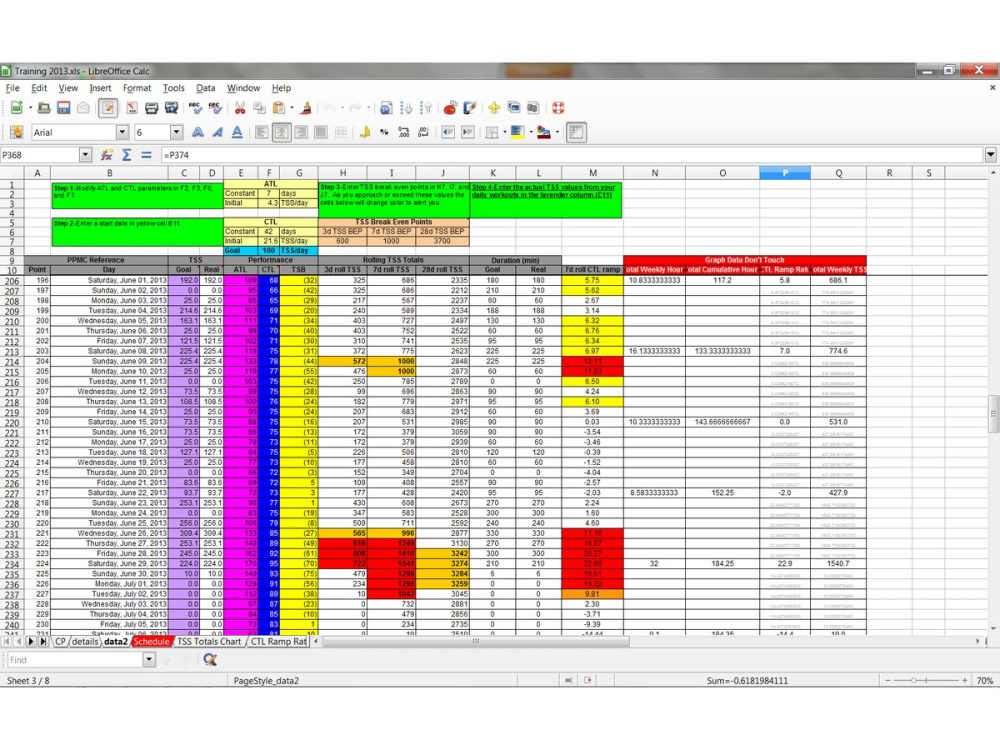
Task: Open the background color dropdown arrow
Action: [531, 132]
